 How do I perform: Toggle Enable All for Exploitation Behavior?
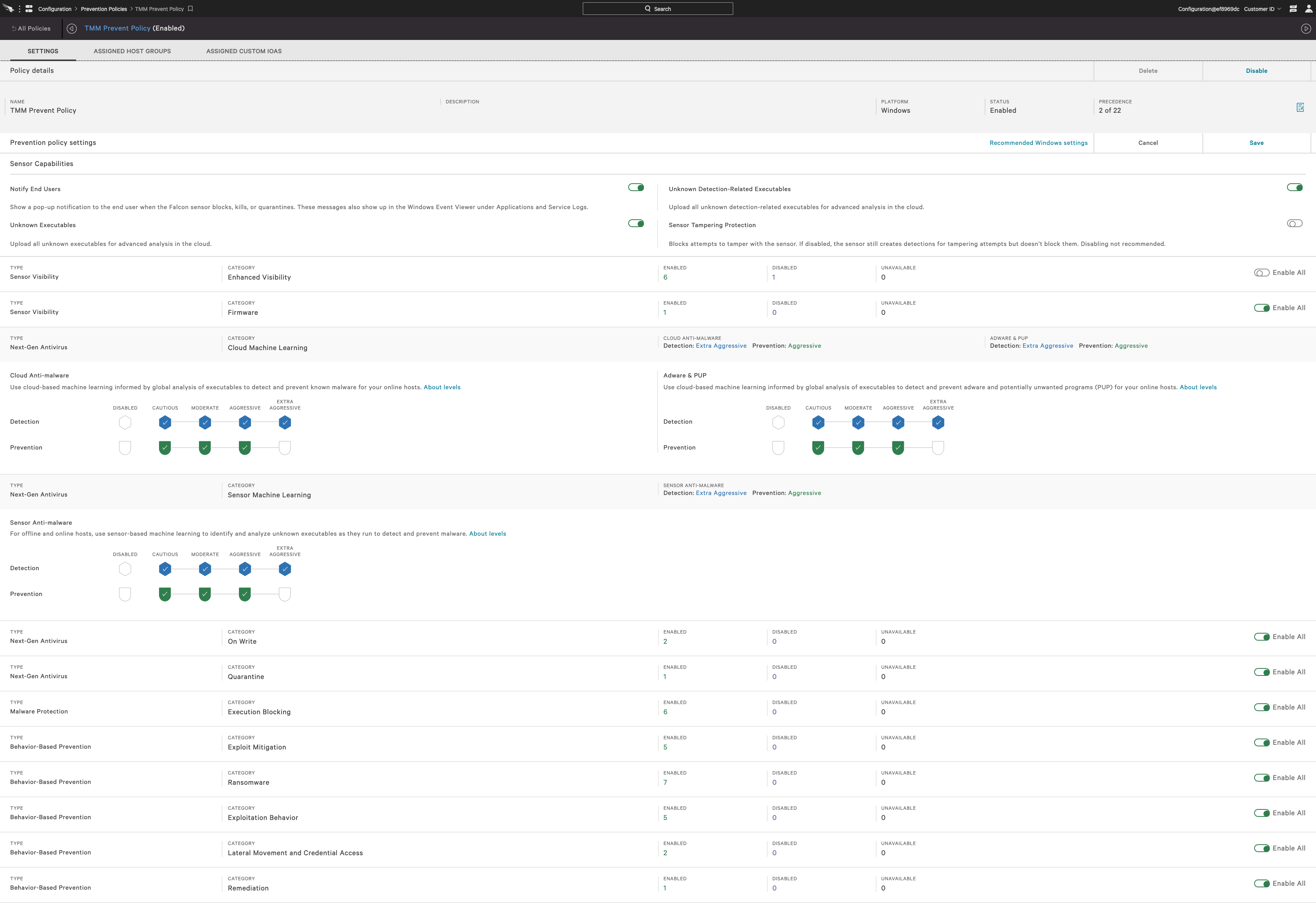click(x=1262, y=813)
